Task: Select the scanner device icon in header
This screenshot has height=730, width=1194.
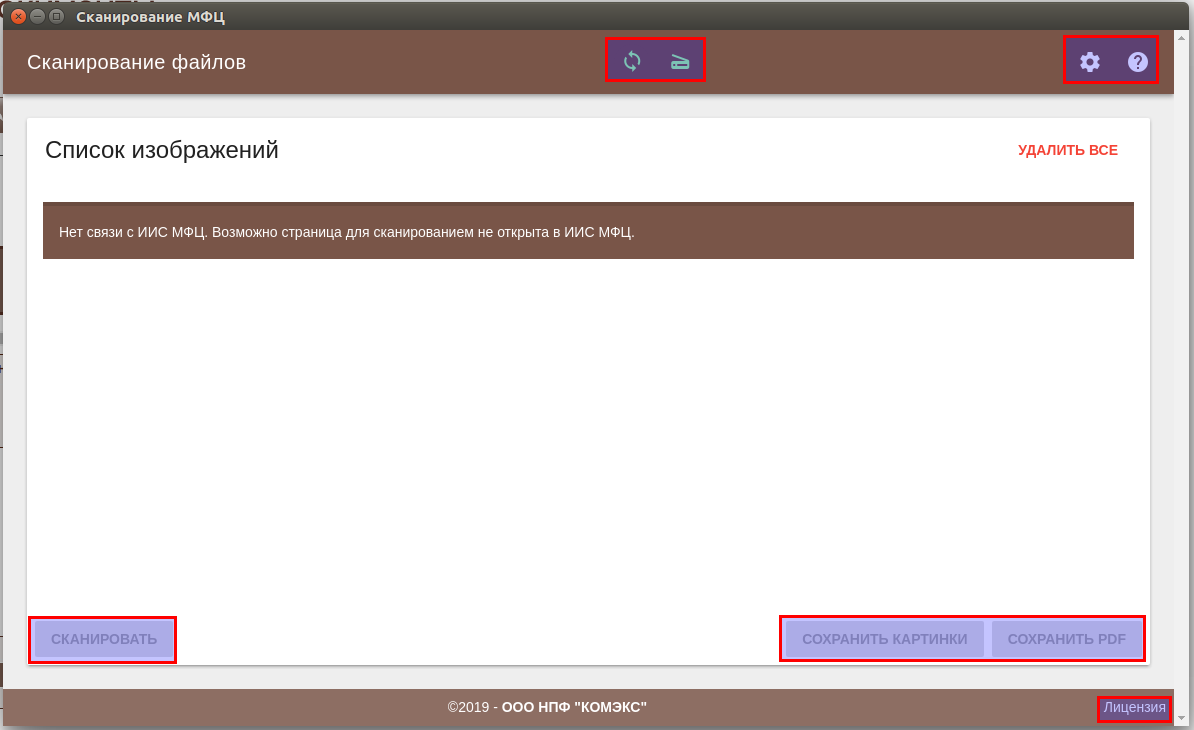Action: [680, 61]
